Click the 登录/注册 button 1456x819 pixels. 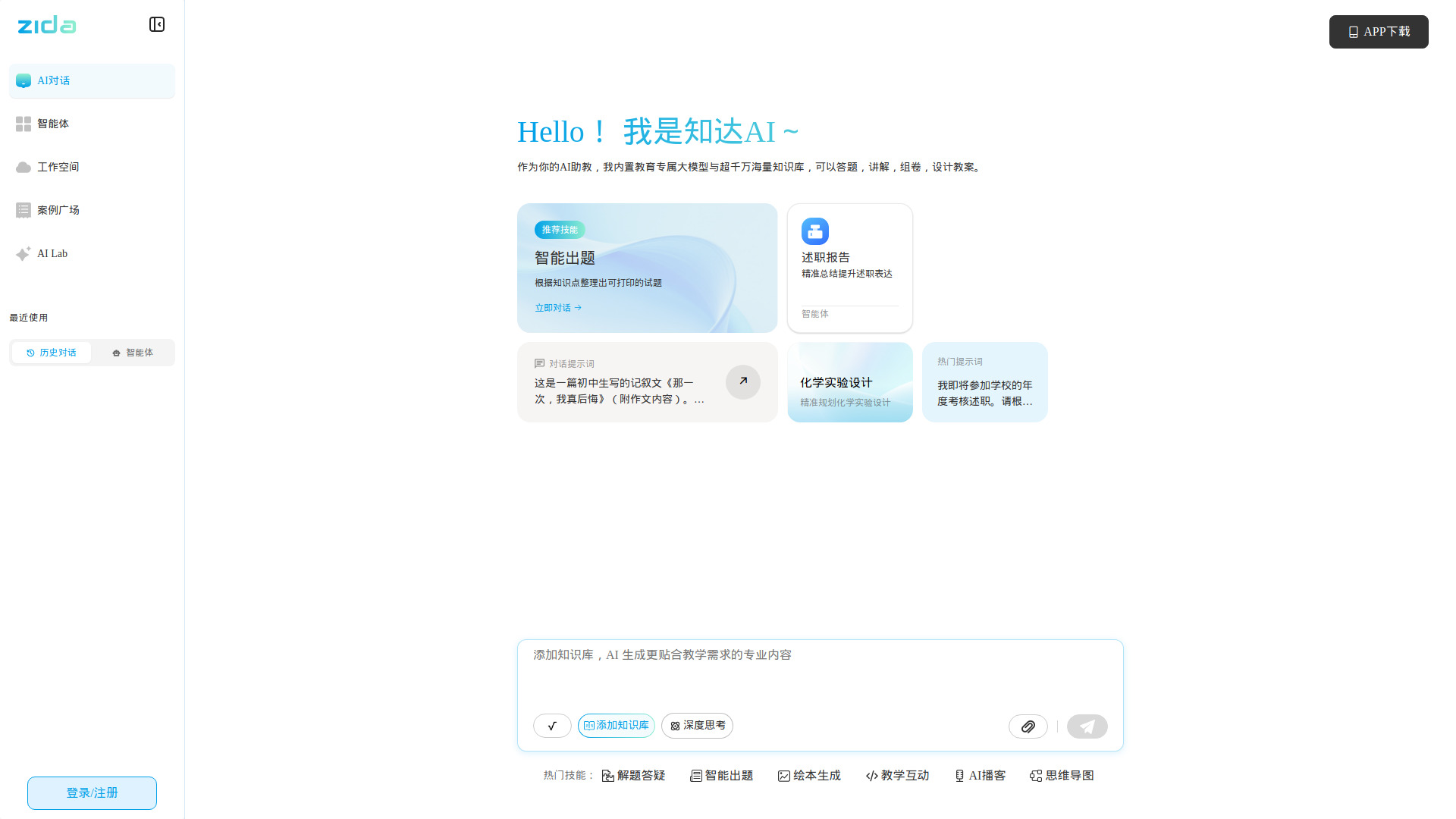92,793
